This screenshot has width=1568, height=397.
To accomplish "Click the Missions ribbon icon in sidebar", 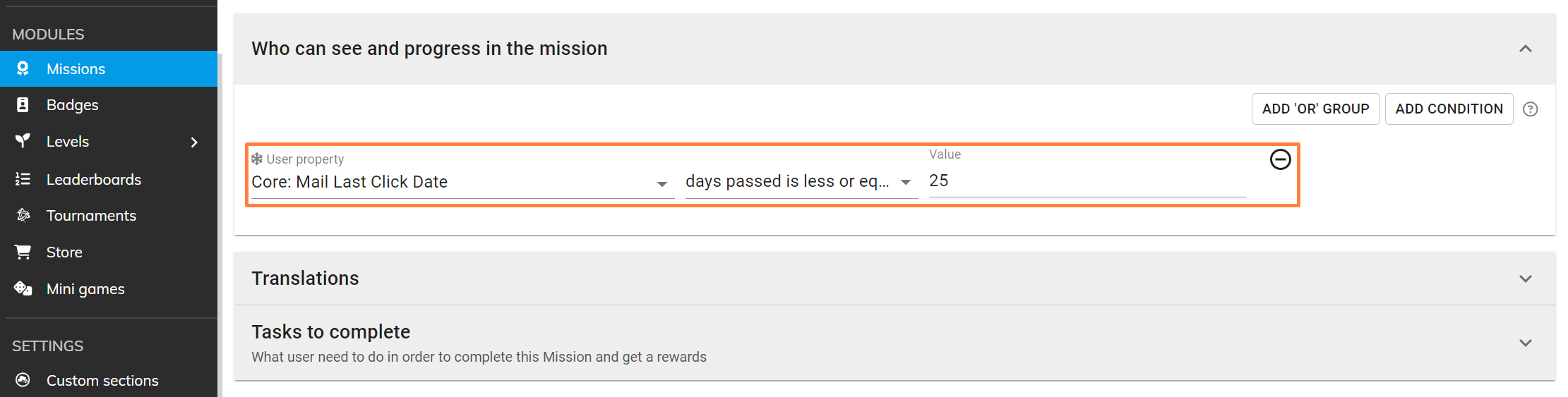I will [23, 68].
